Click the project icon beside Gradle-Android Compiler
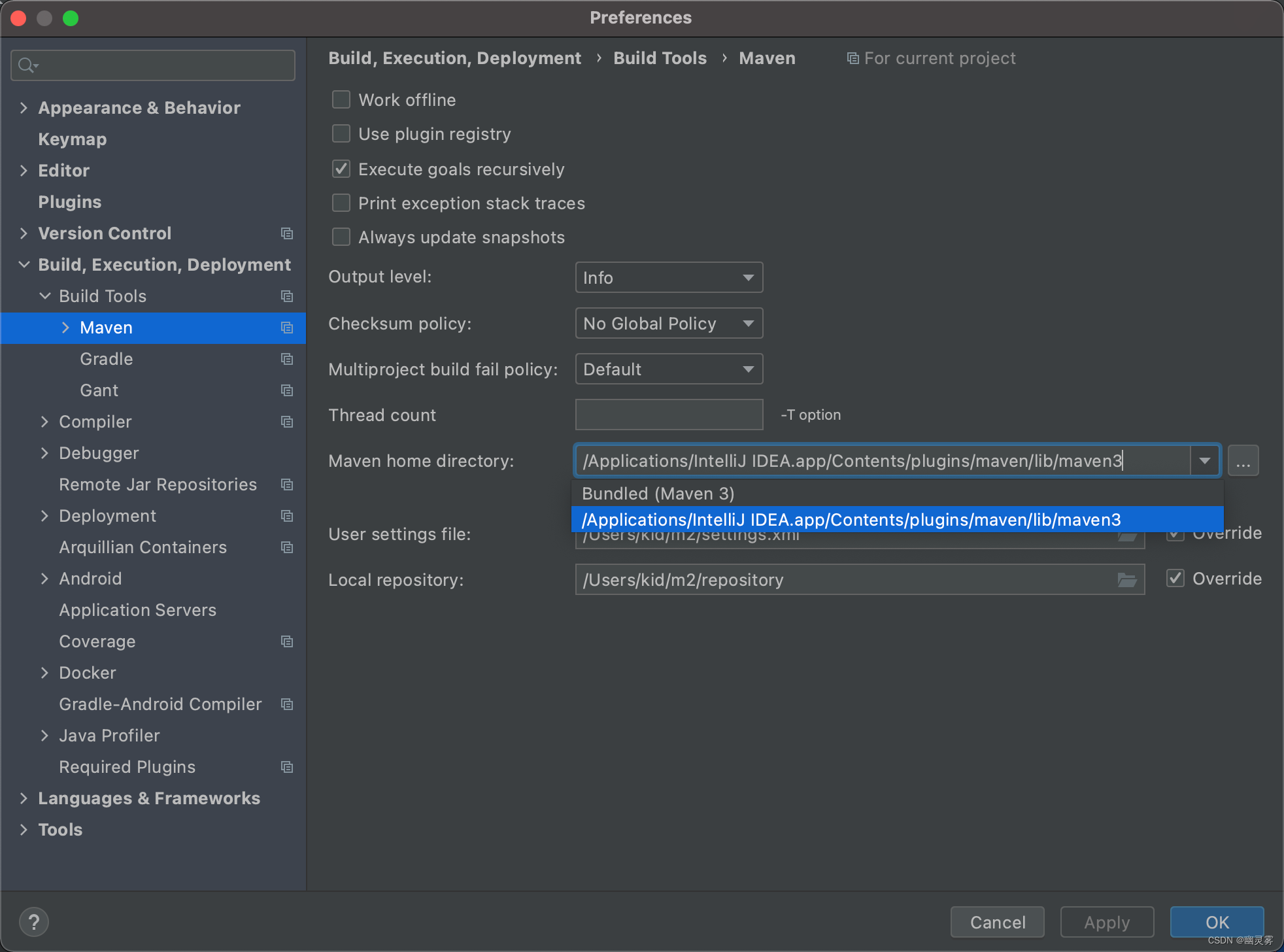The image size is (1284, 952). 287,704
